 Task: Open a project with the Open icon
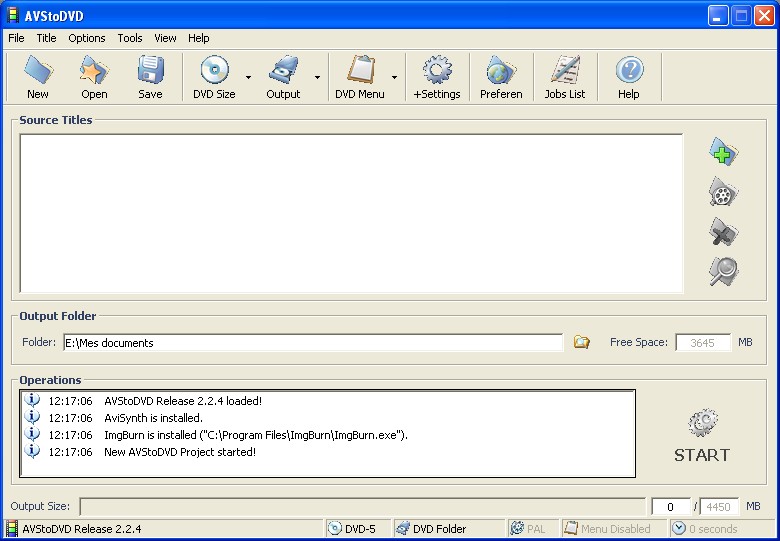pyautogui.click(x=94, y=76)
